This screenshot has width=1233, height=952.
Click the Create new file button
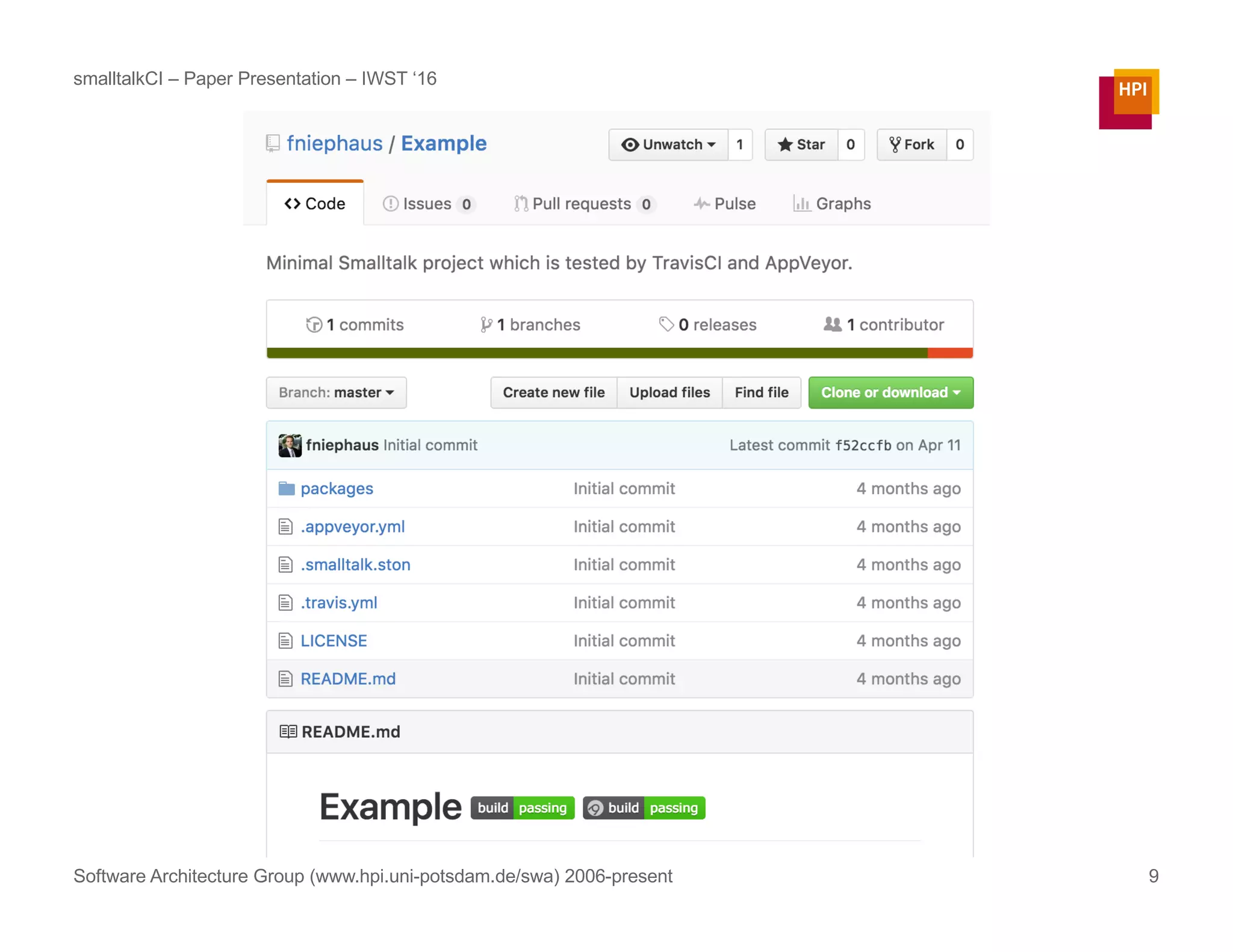(553, 392)
